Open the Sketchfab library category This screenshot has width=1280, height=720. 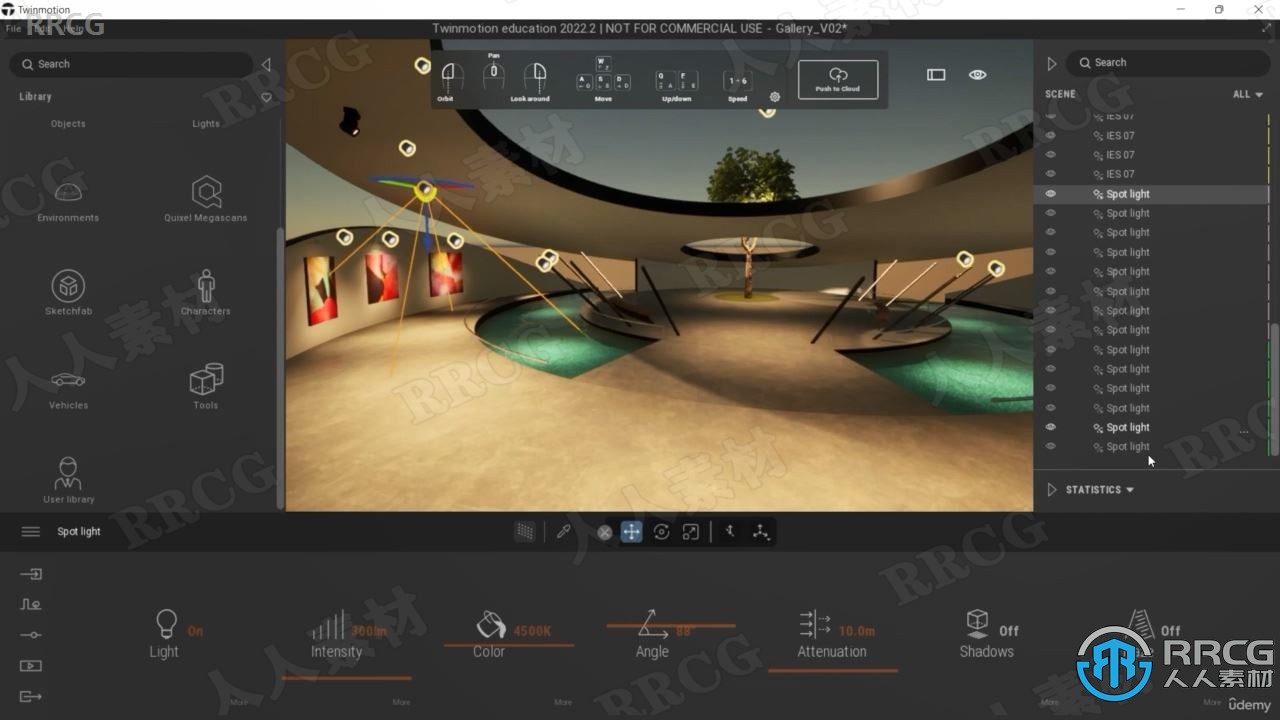68,292
